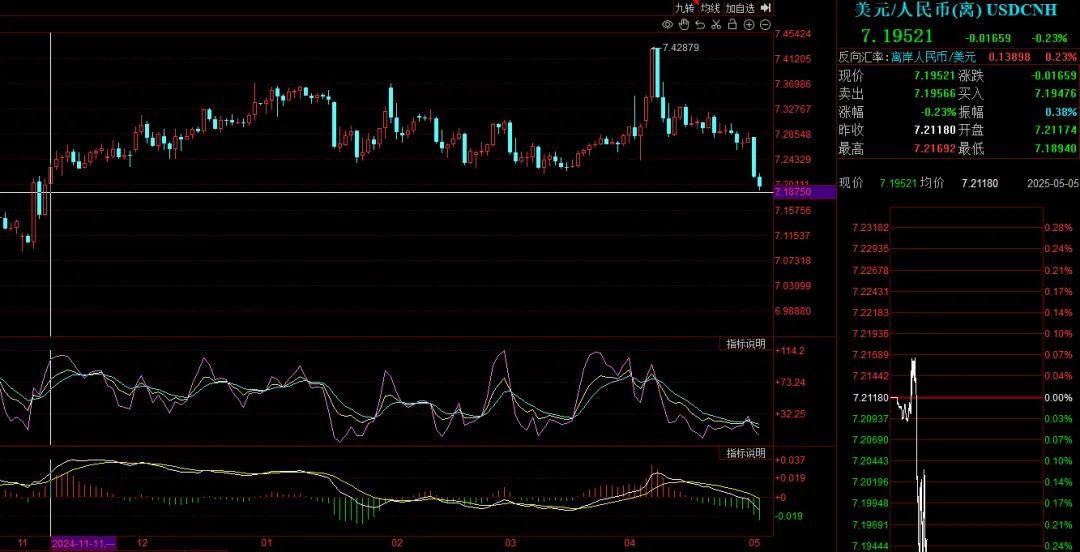Click the 04 month marker on time axis
Screen dimensions: 1080x552
pyautogui.click(x=629, y=543)
